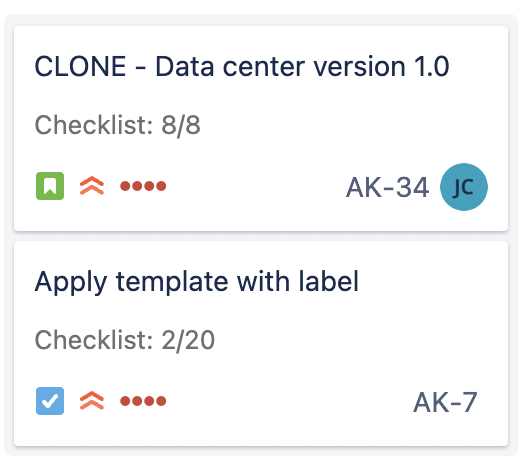Open the AK-7 issue key link
Screen dimensions: 520x473
445,402
